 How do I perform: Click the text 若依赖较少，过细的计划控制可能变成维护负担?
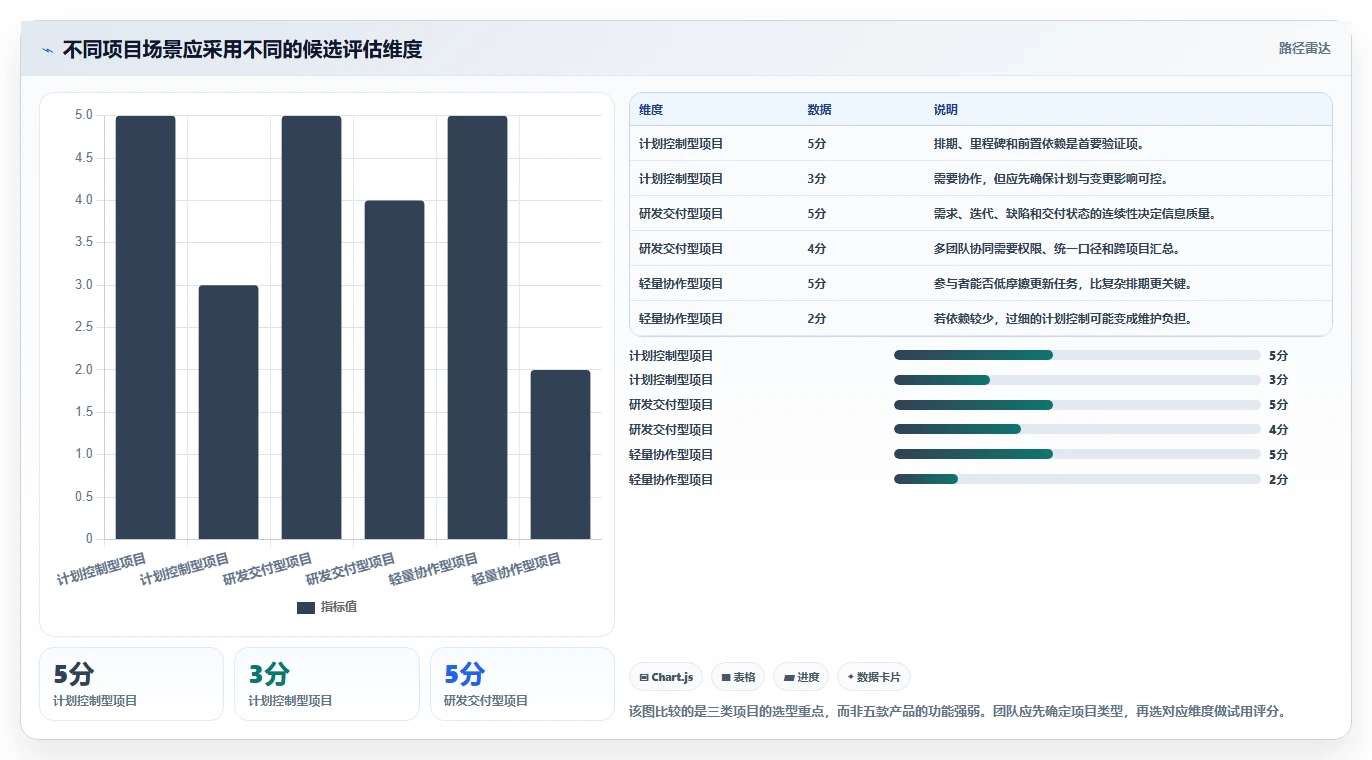pyautogui.click(x=1063, y=319)
